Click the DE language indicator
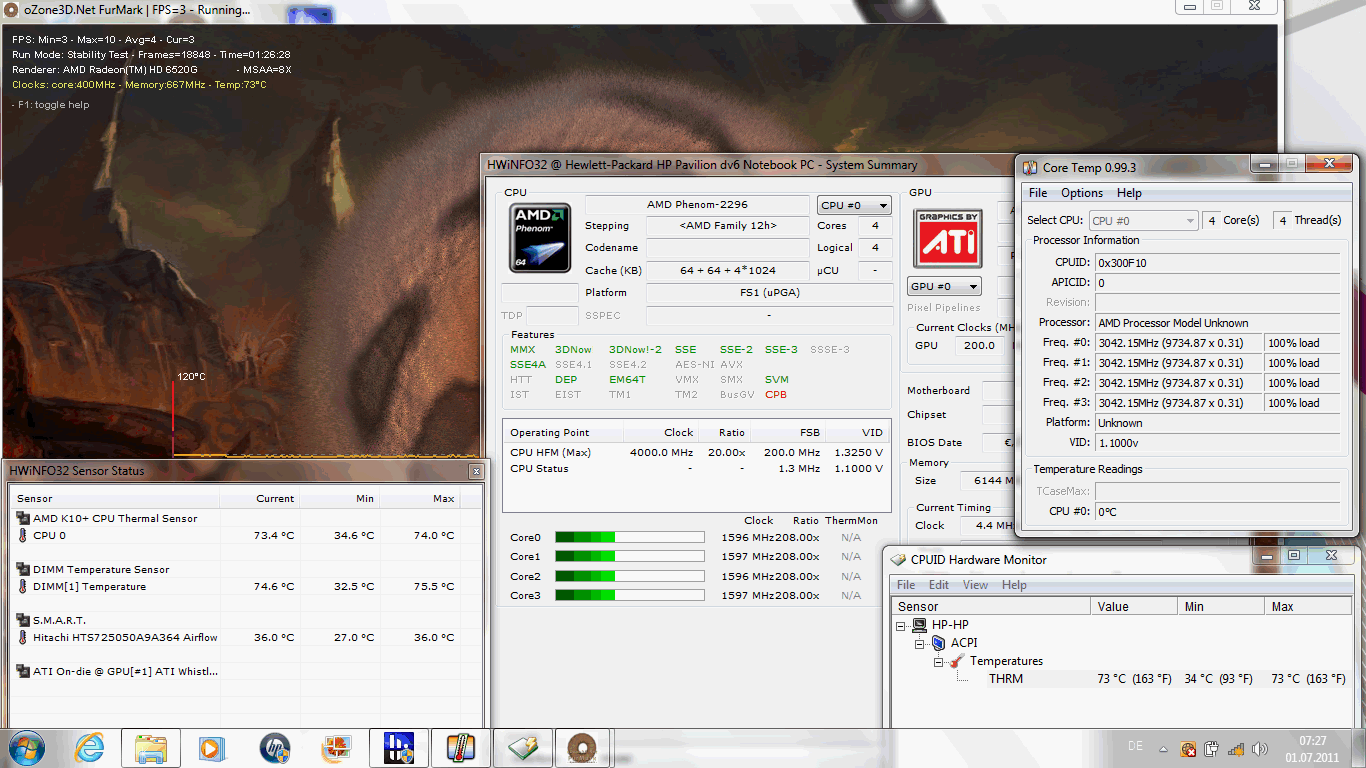 pyautogui.click(x=1135, y=746)
